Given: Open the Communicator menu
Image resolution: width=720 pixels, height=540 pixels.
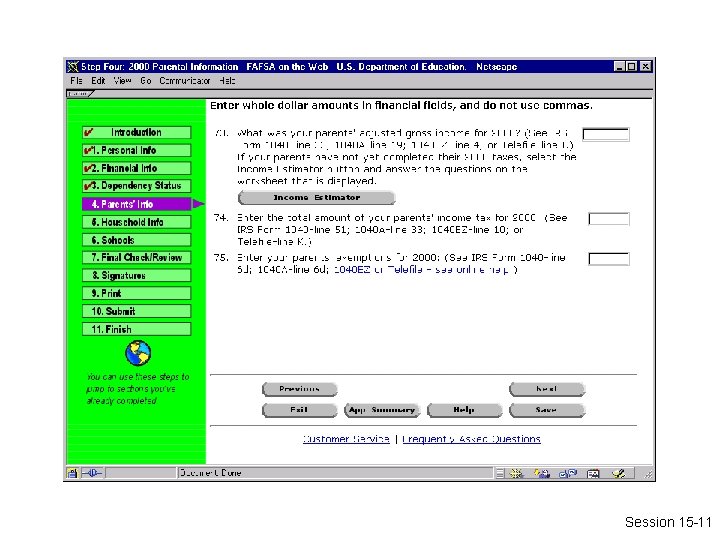Looking at the screenshot, I should [x=185, y=81].
